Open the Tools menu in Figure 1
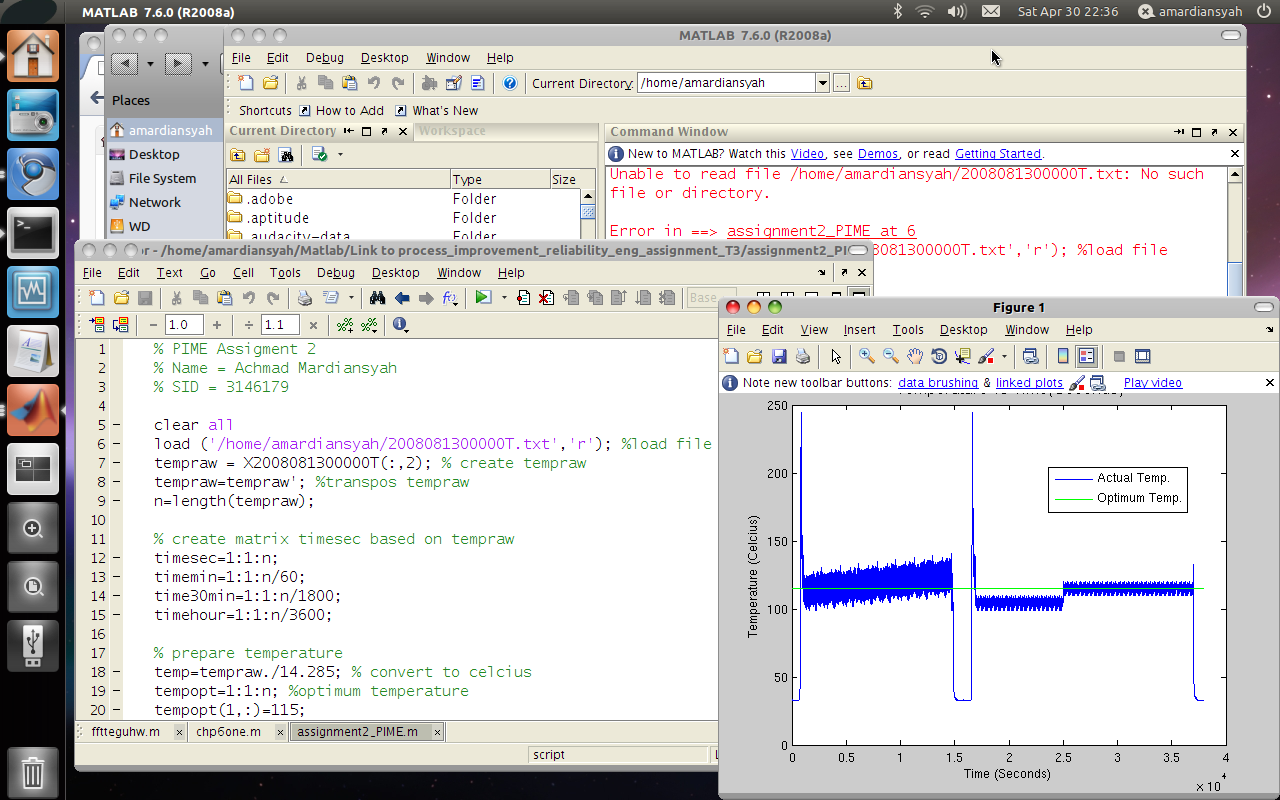Viewport: 1280px width, 800px height. (x=908, y=329)
